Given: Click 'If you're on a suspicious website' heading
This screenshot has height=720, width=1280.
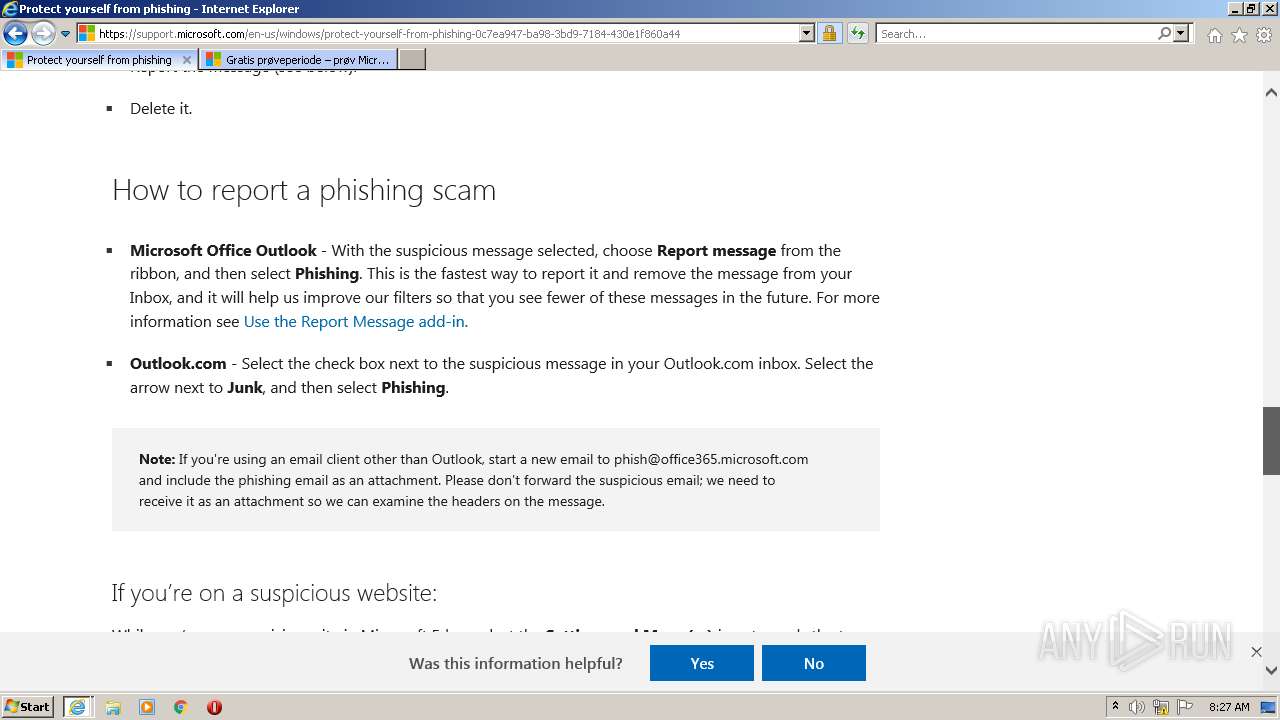Looking at the screenshot, I should [x=274, y=593].
